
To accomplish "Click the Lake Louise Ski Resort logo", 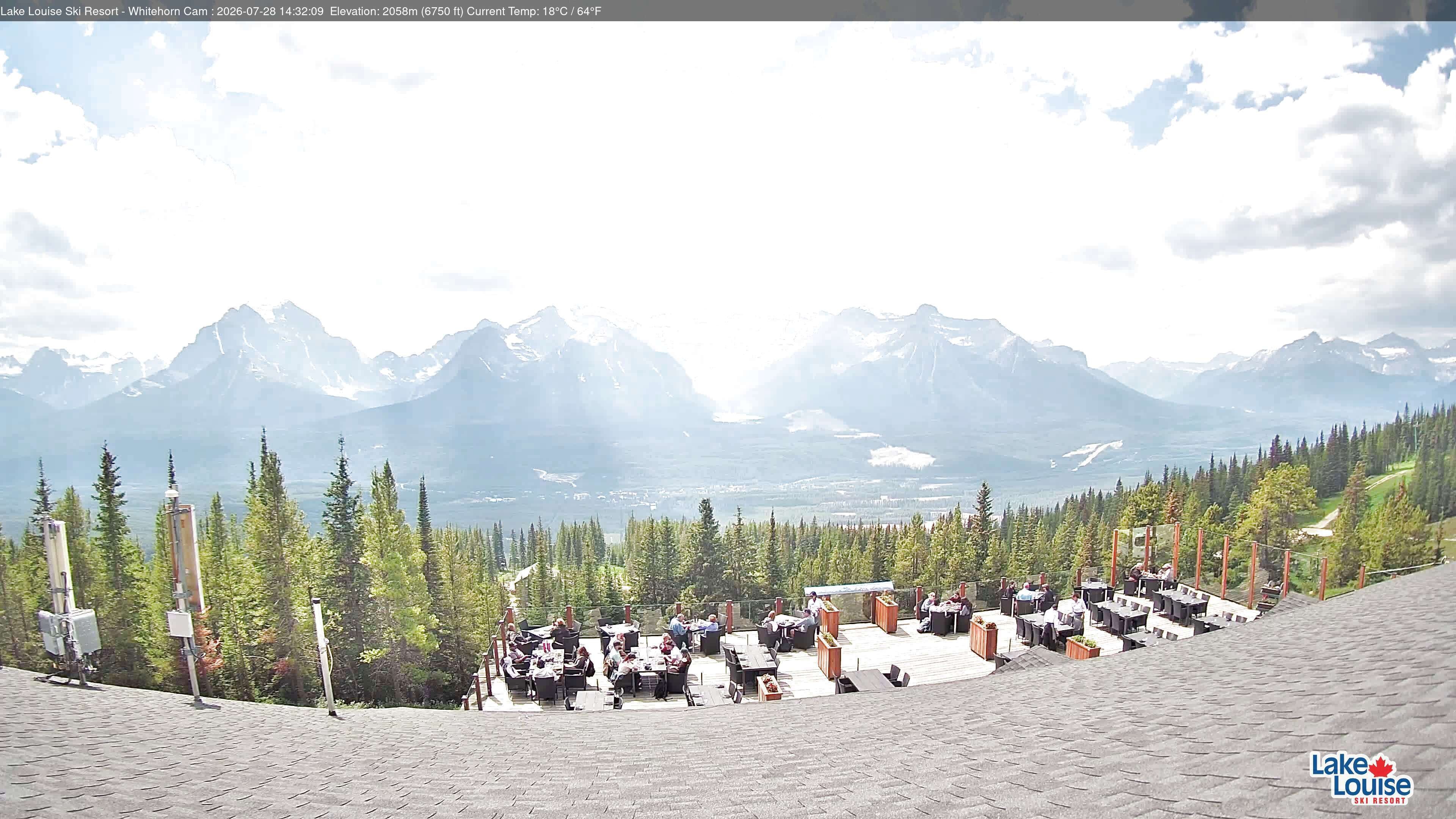I will coord(1361,778).
